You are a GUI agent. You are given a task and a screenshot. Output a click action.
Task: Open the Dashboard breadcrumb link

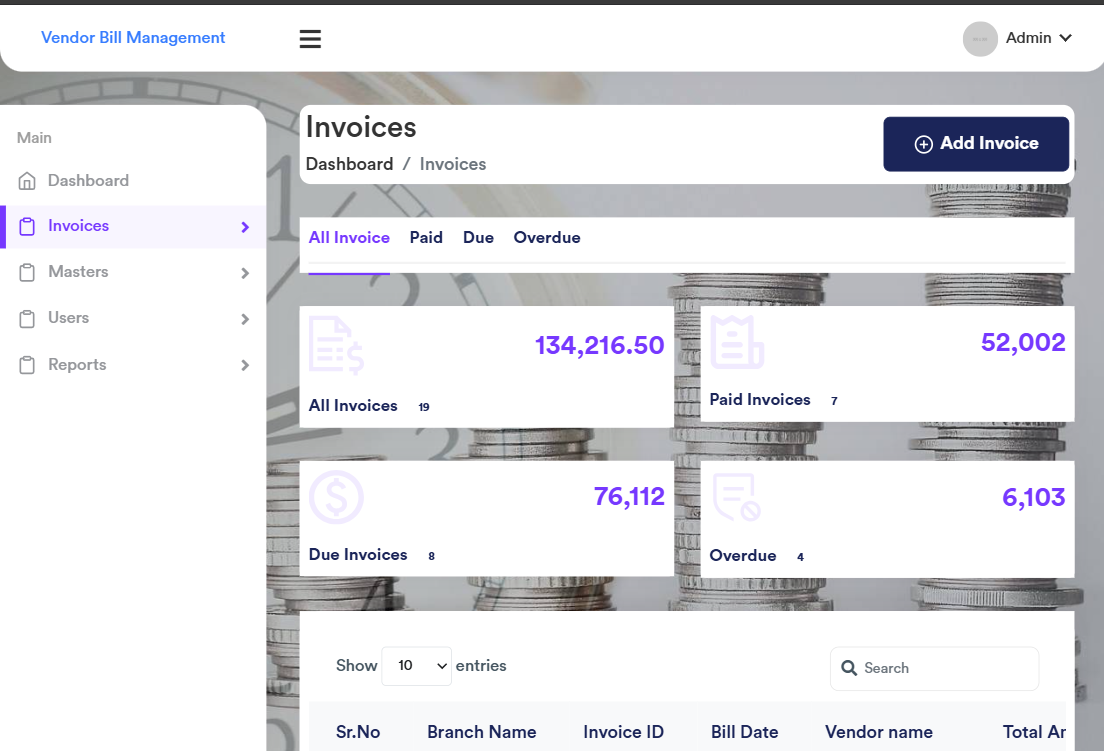(349, 164)
